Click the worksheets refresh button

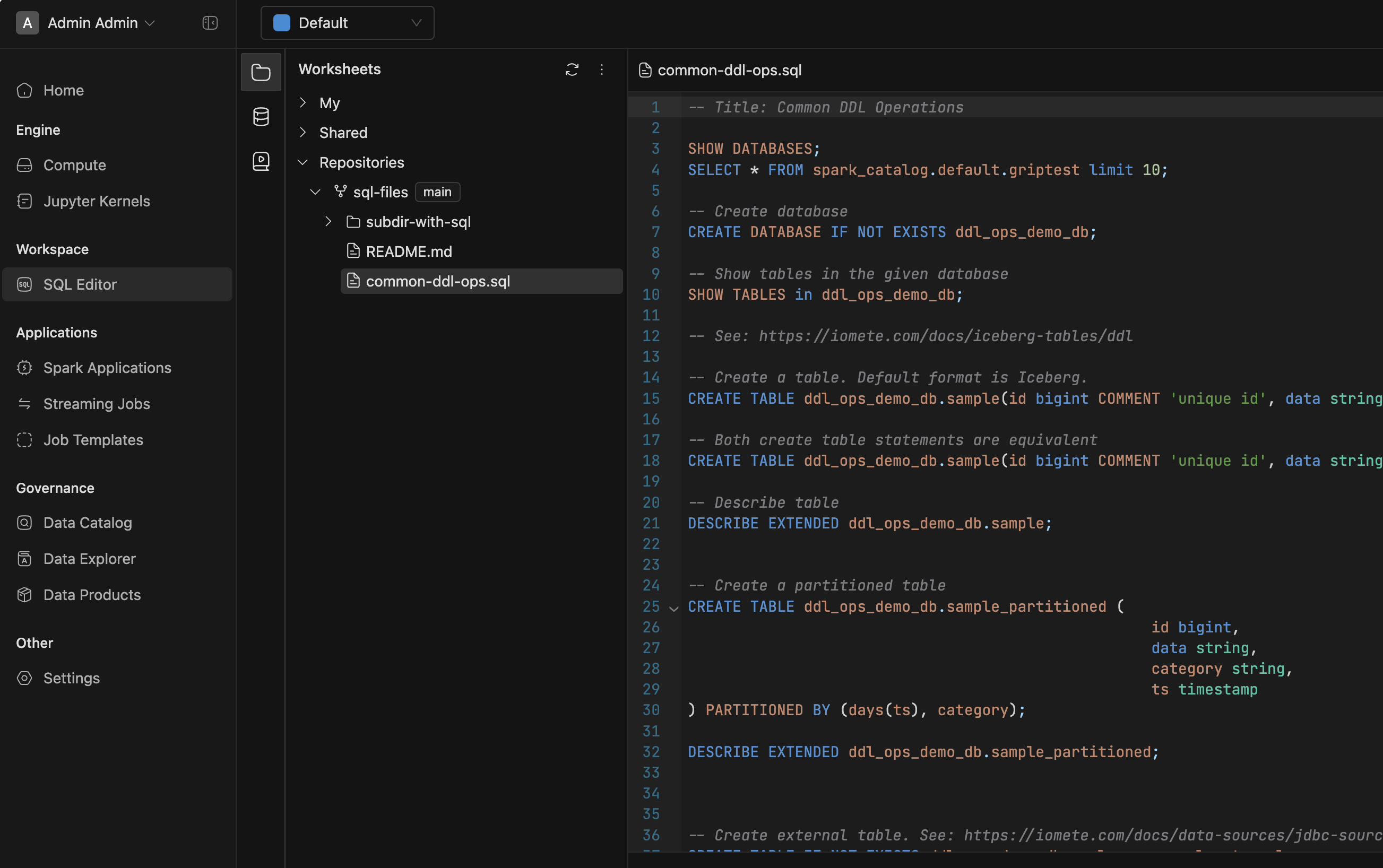tap(571, 69)
